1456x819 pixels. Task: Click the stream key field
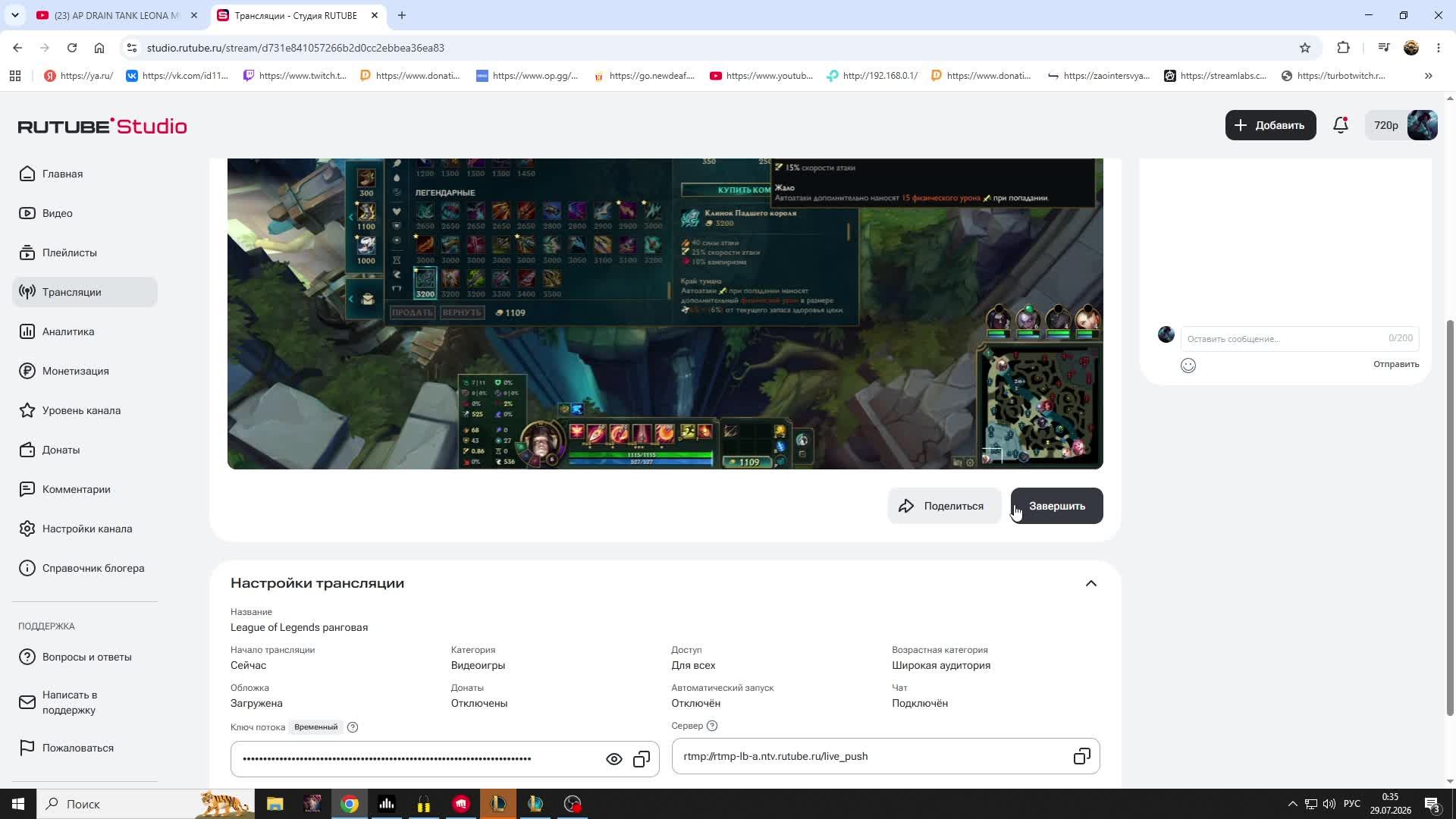444,759
